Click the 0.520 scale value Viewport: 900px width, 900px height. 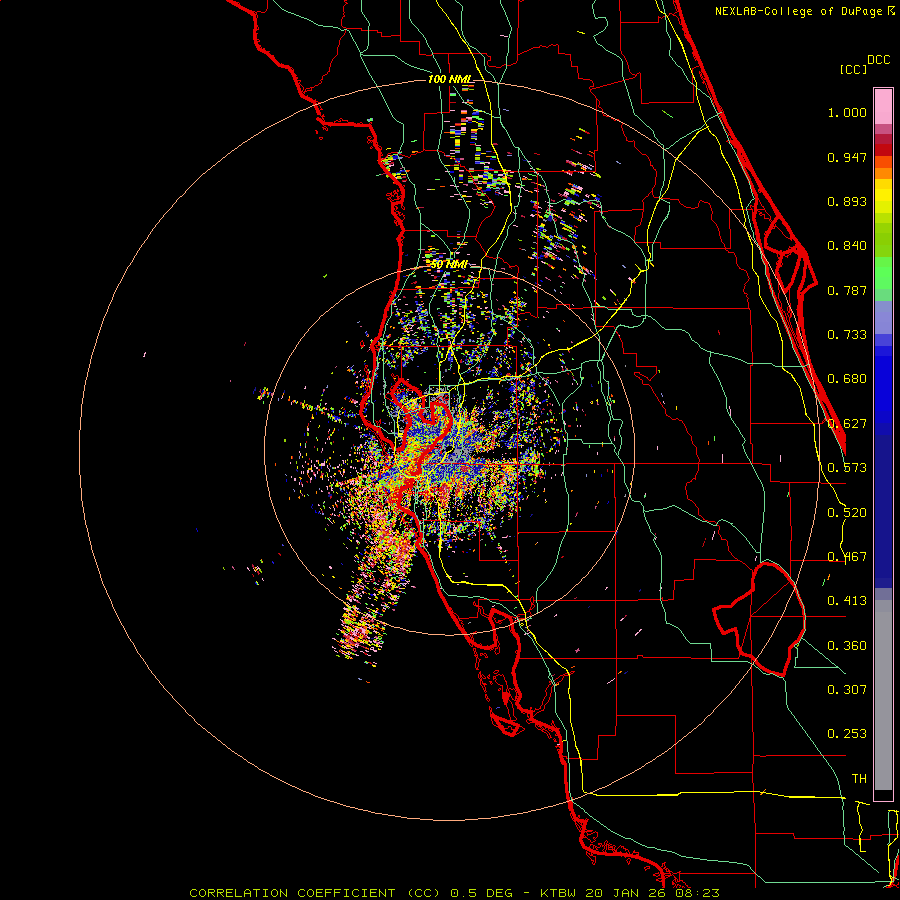pyautogui.click(x=847, y=513)
